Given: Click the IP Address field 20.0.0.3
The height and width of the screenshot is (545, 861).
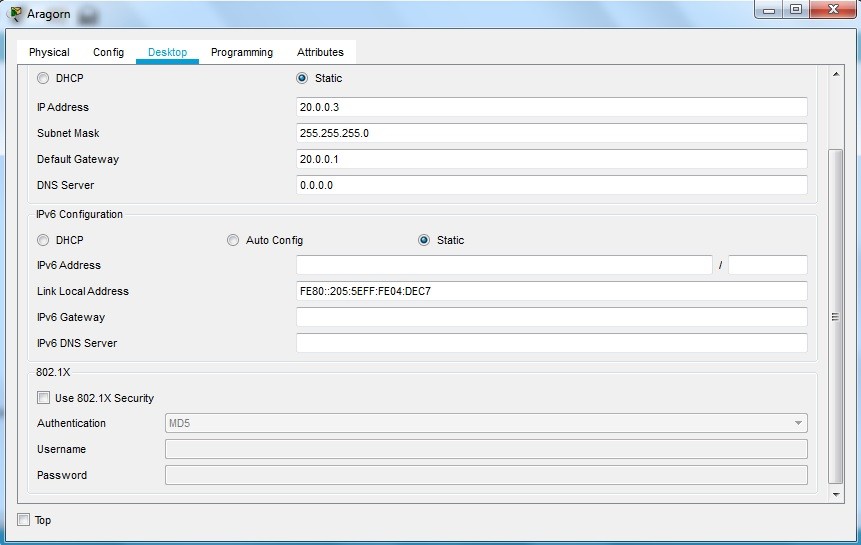Looking at the screenshot, I should coord(552,107).
